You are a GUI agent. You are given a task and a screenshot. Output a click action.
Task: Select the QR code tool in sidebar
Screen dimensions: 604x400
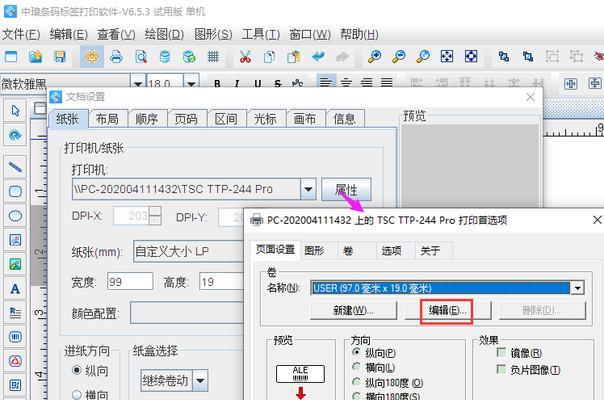pyautogui.click(x=15, y=385)
